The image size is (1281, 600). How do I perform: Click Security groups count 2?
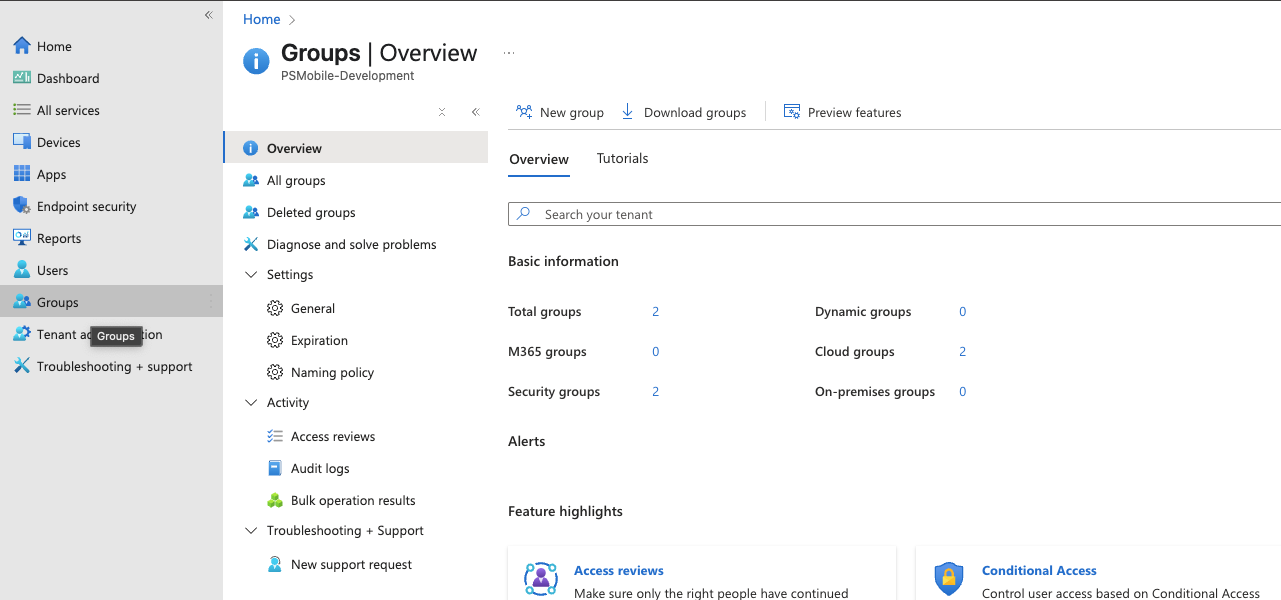tap(656, 391)
